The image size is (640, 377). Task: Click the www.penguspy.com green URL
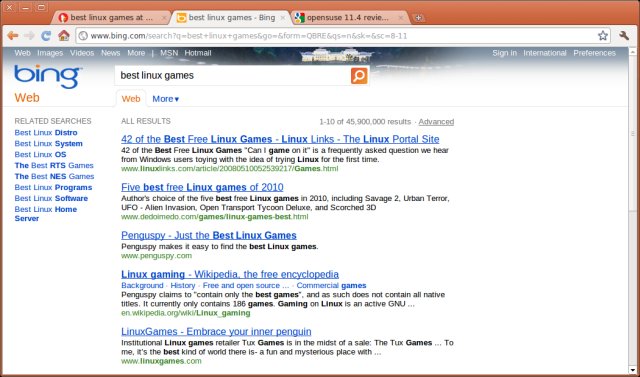[x=156, y=256]
